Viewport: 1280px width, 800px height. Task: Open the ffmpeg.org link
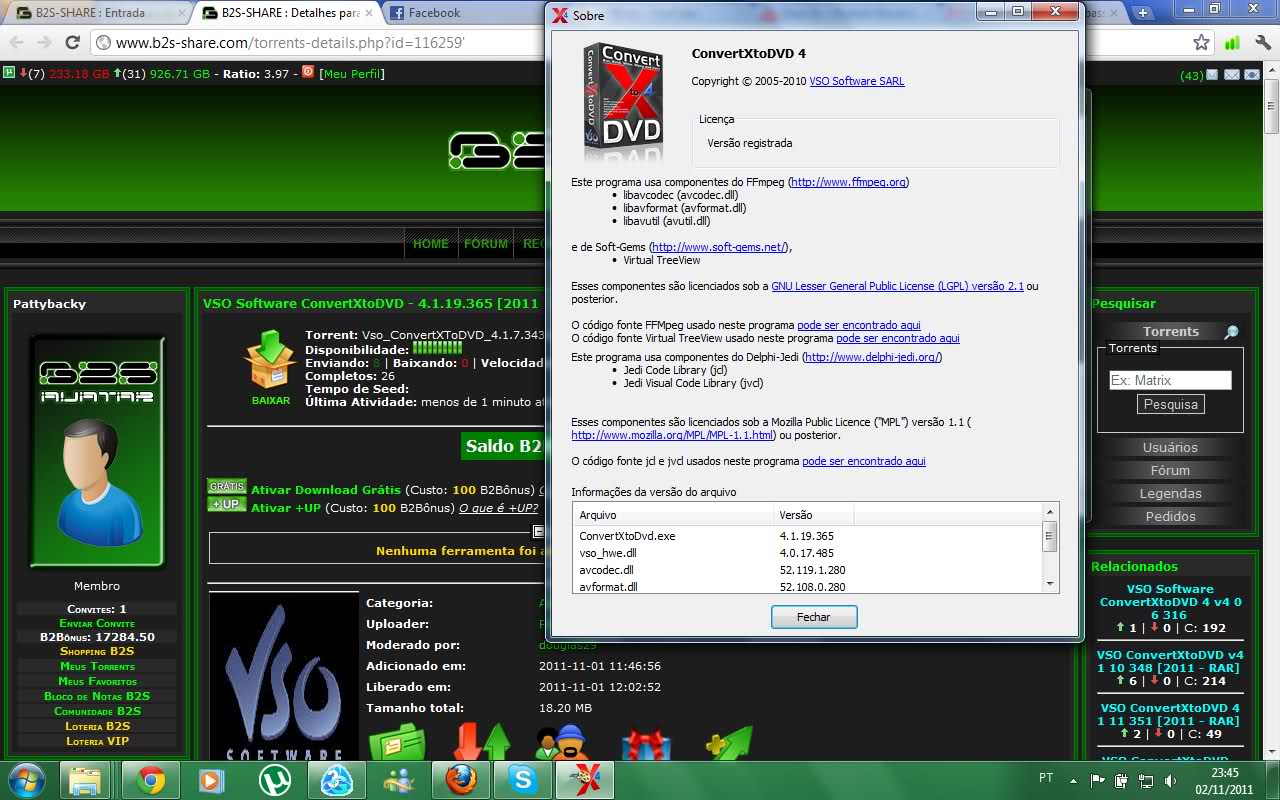(849, 182)
